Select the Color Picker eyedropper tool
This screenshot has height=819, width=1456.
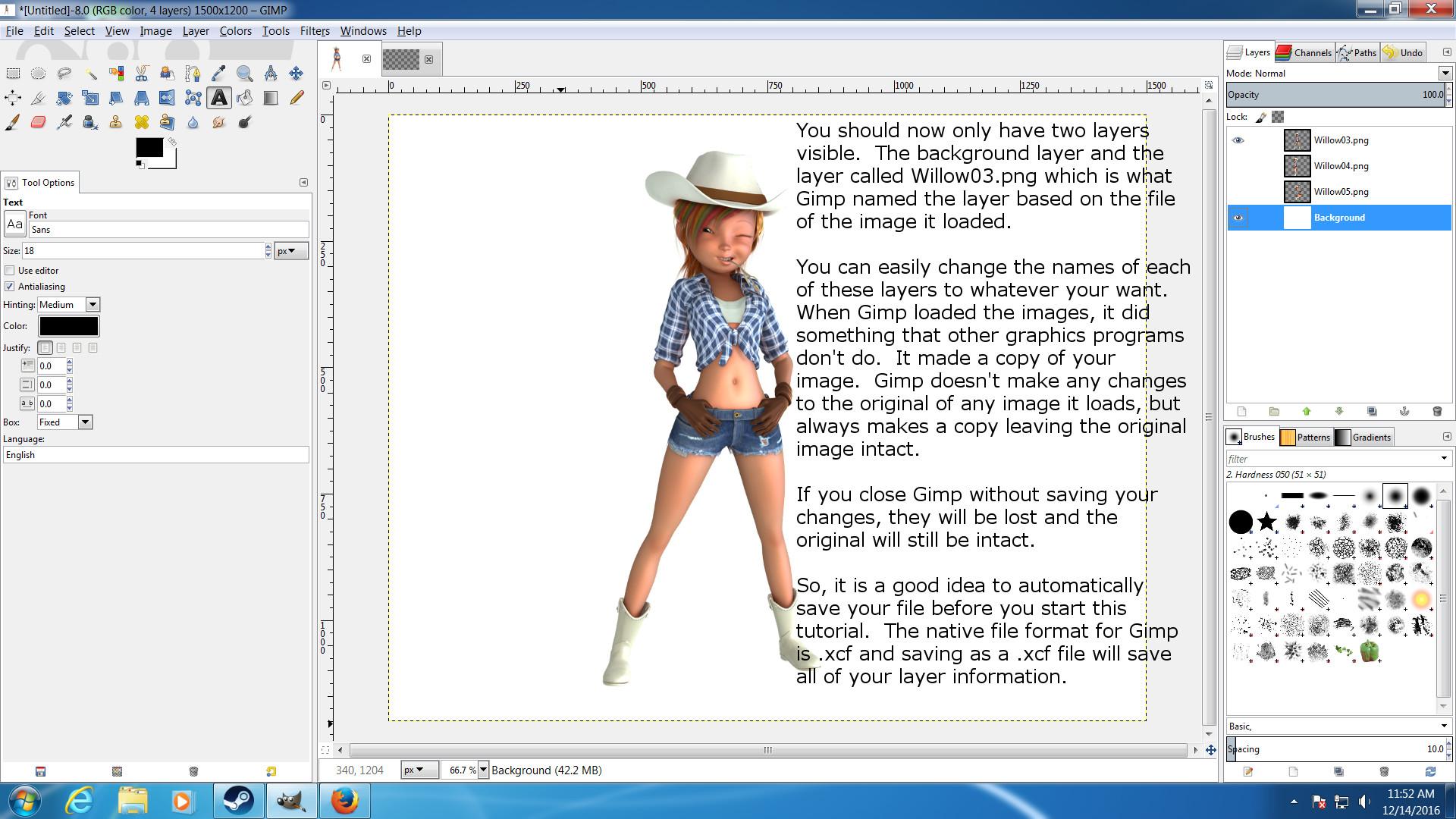[218, 74]
